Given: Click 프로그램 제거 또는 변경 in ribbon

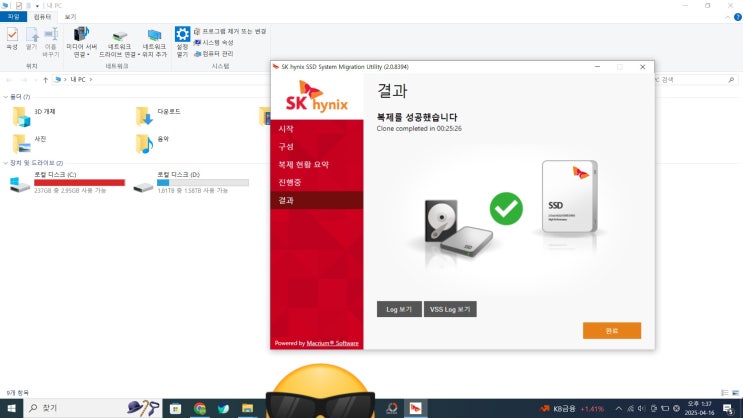Looking at the screenshot, I should coord(230,31).
